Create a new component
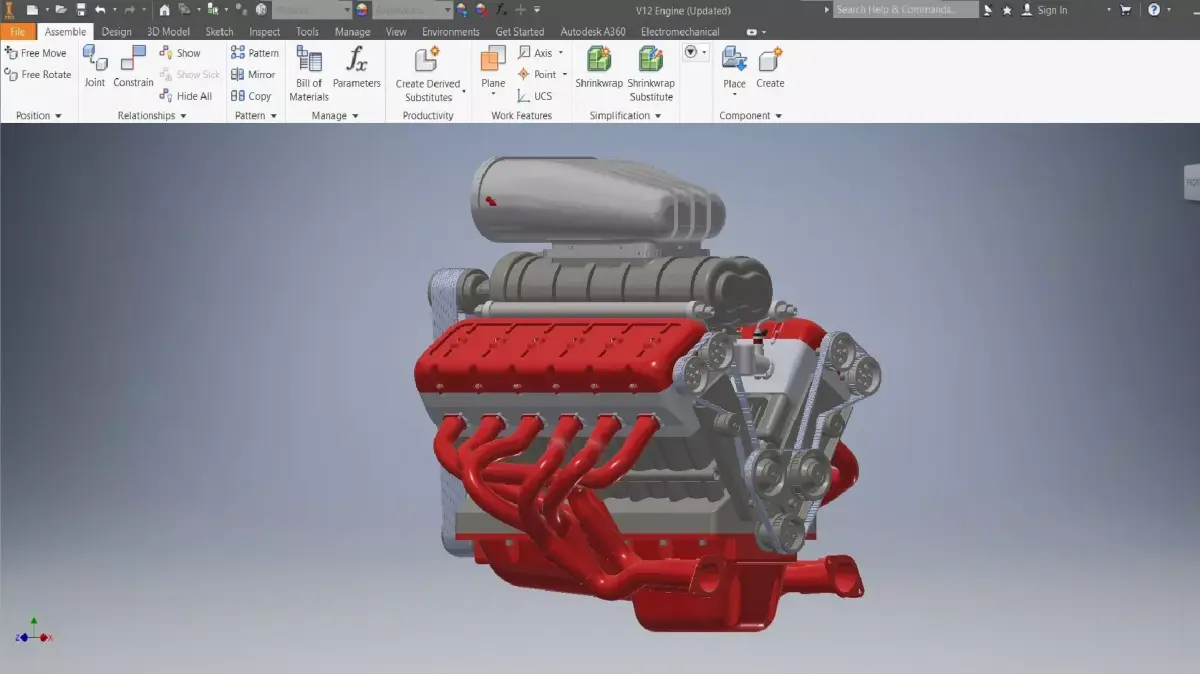The width and height of the screenshot is (1200, 674). tap(770, 67)
